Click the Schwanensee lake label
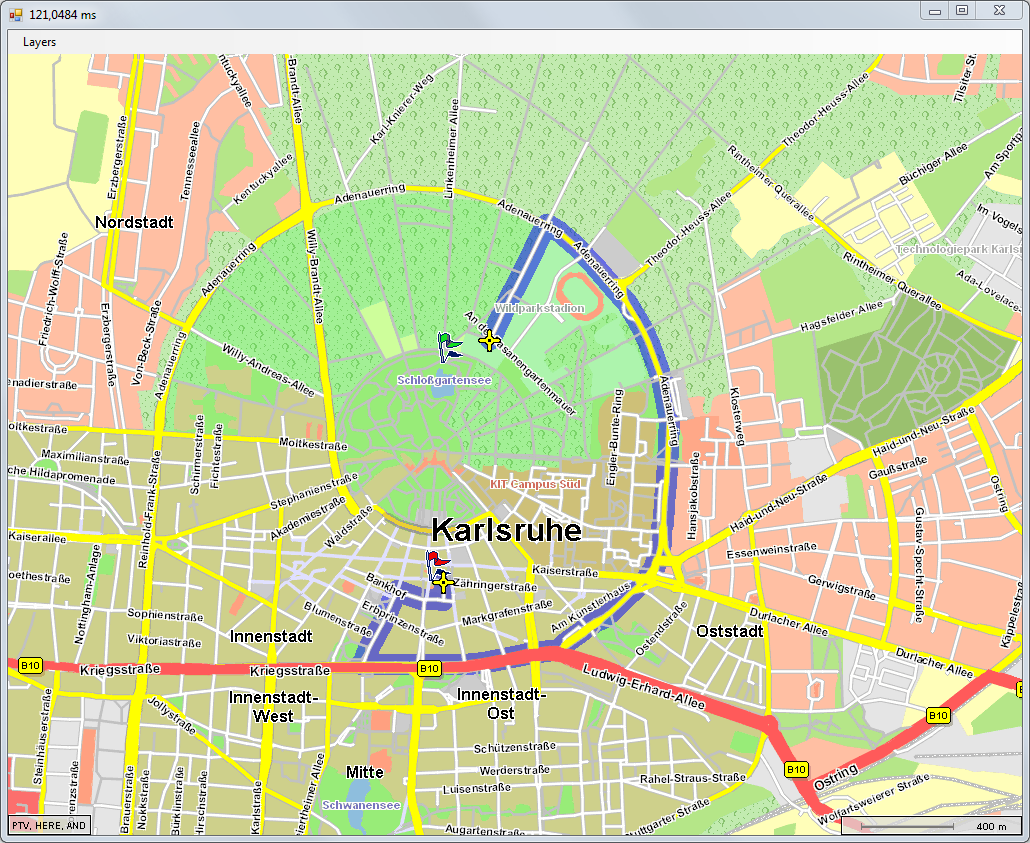Image resolution: width=1030 pixels, height=843 pixels. (x=361, y=805)
